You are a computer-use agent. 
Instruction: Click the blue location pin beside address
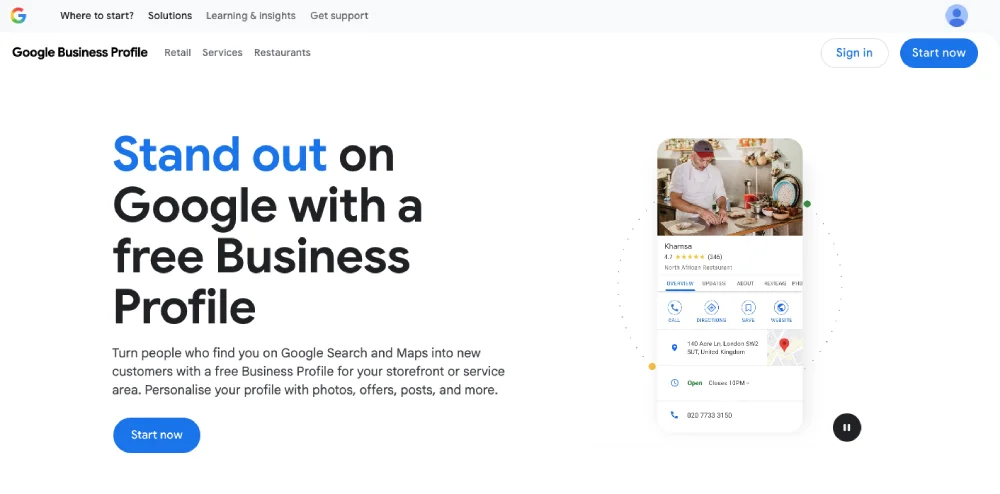click(x=674, y=347)
